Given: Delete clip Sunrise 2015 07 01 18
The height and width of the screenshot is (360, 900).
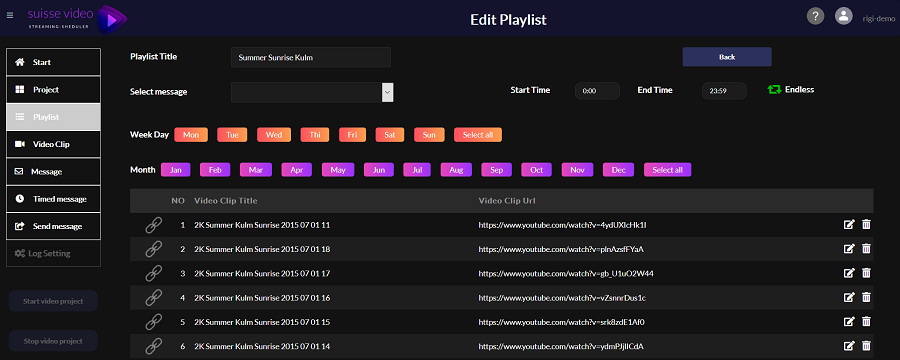Looking at the screenshot, I should click(866, 249).
